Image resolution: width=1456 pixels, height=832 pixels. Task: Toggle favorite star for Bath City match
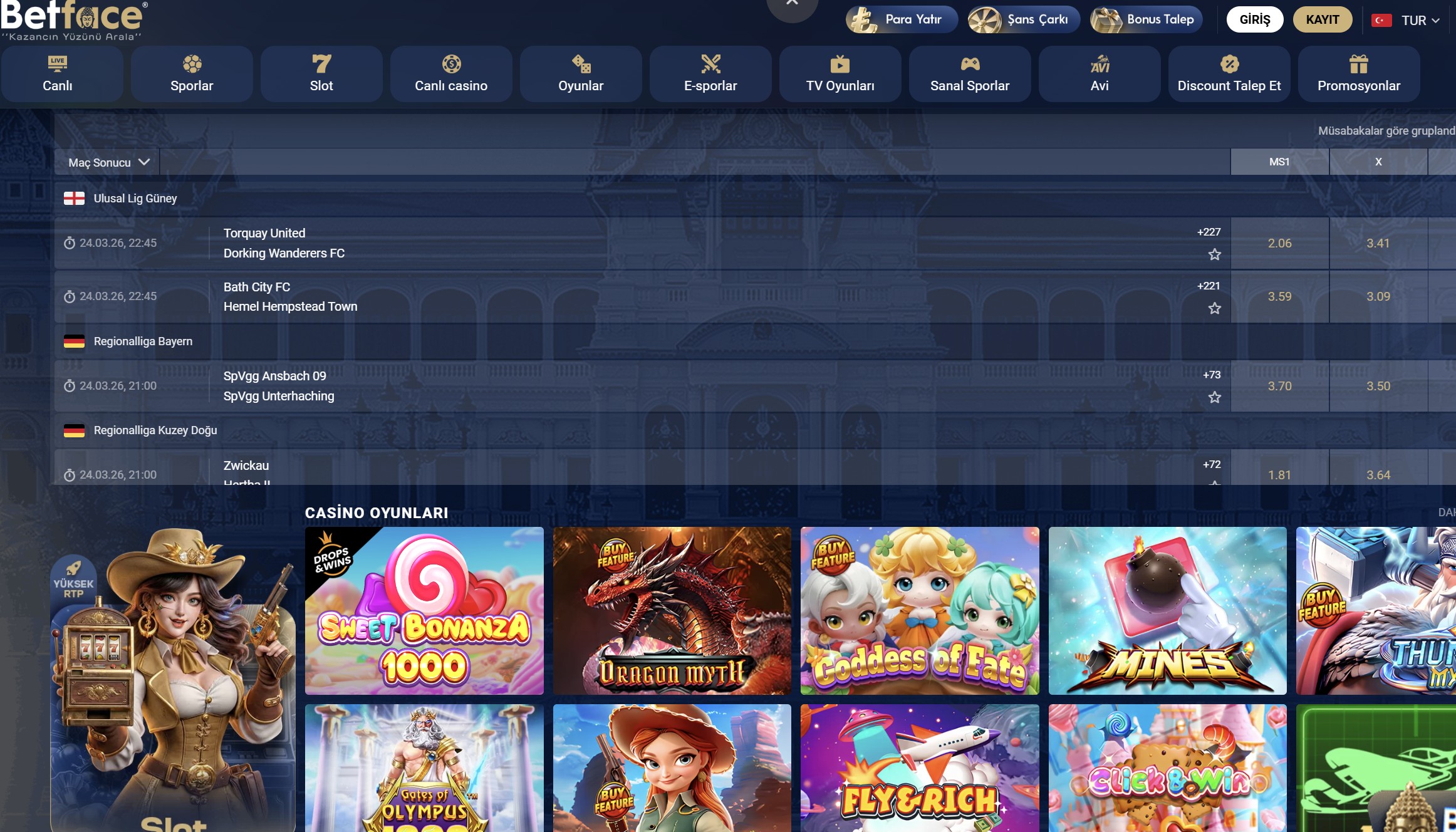click(1214, 308)
